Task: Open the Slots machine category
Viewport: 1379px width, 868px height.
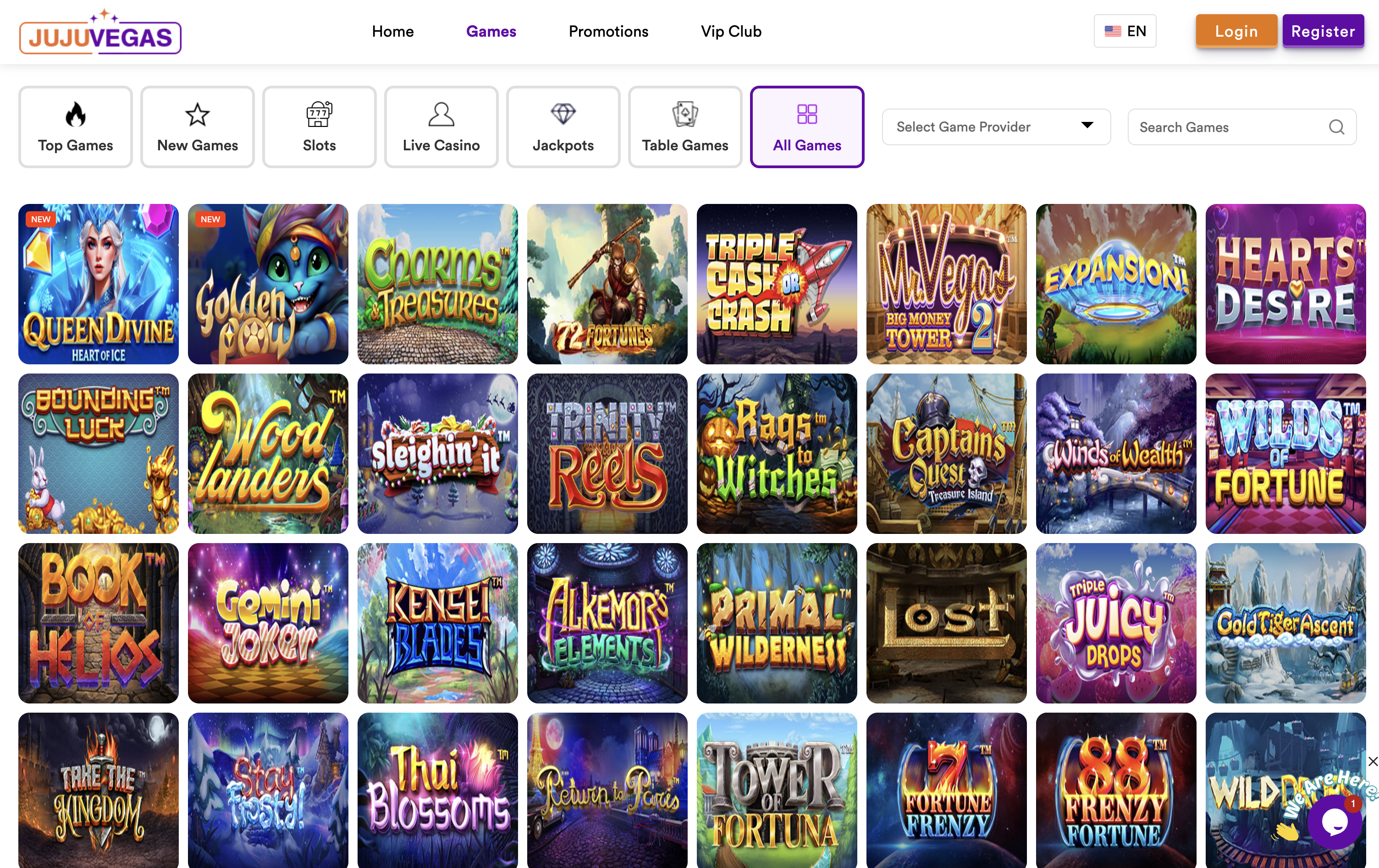Action: pyautogui.click(x=320, y=127)
